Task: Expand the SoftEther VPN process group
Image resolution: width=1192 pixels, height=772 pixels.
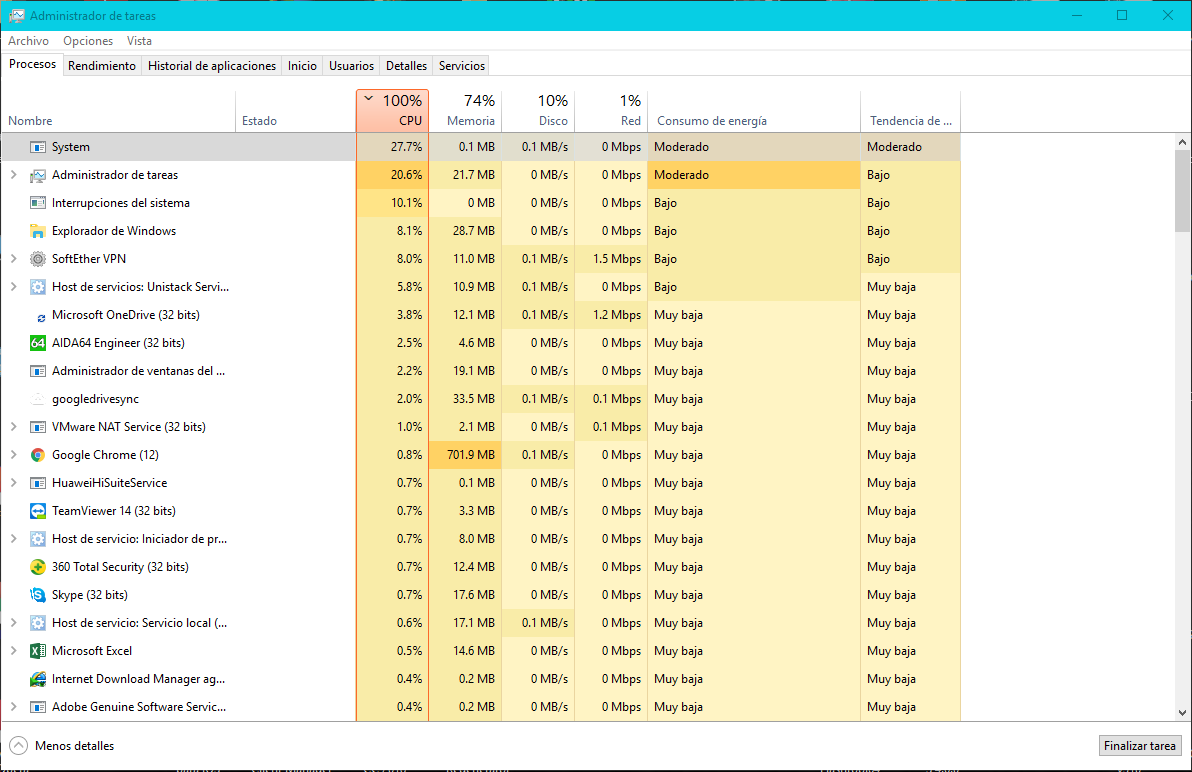Action: [13, 259]
